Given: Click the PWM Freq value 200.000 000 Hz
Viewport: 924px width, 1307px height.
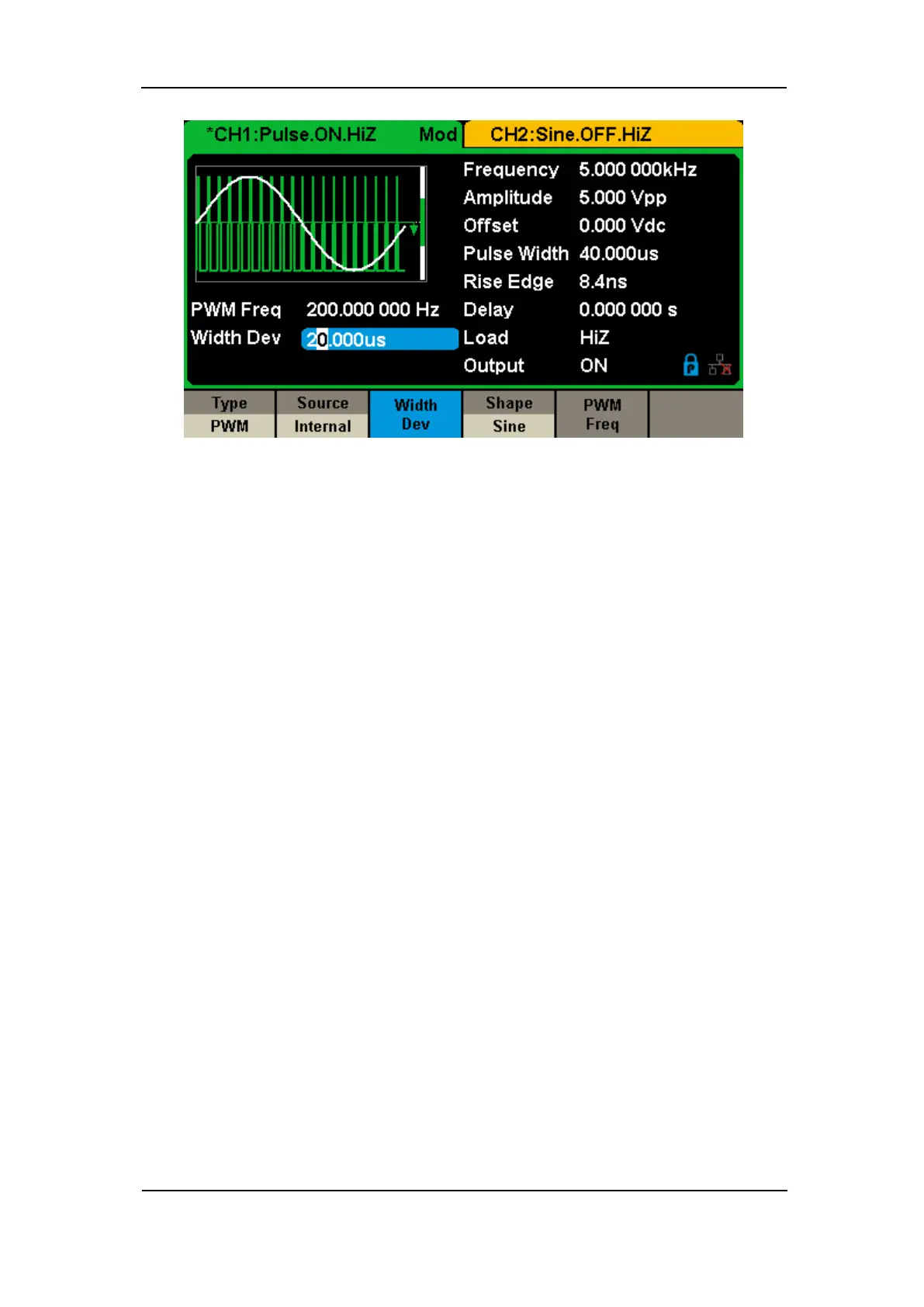Looking at the screenshot, I should coord(372,310).
